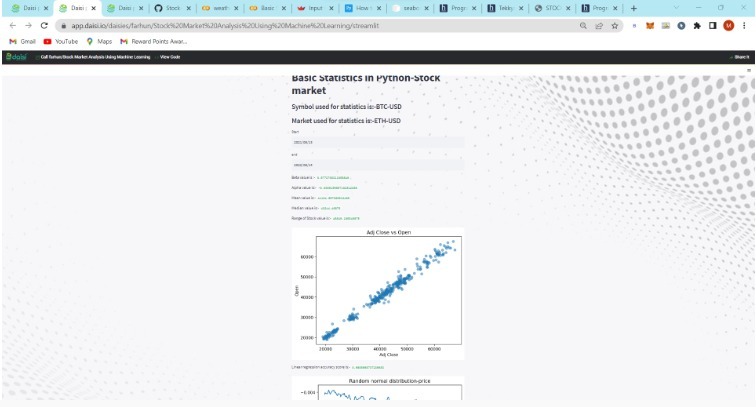Bookmark this page with the star icon

pyautogui.click(x=614, y=26)
